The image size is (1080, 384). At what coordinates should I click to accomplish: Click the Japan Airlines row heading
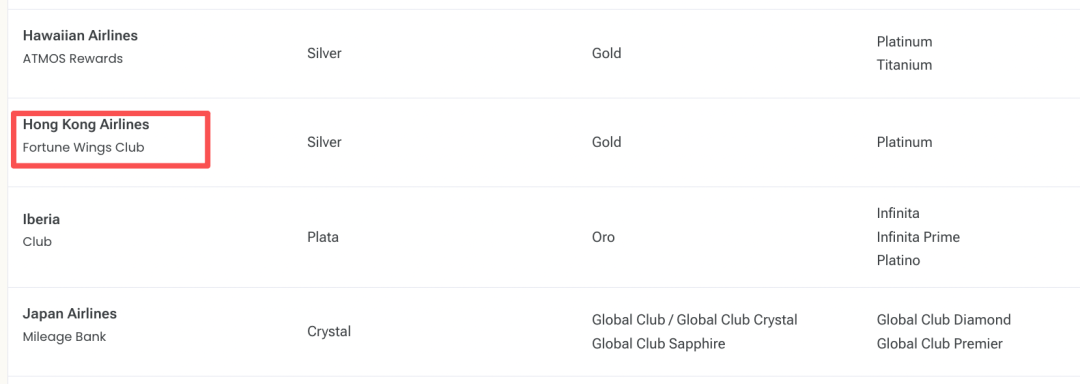click(x=70, y=314)
